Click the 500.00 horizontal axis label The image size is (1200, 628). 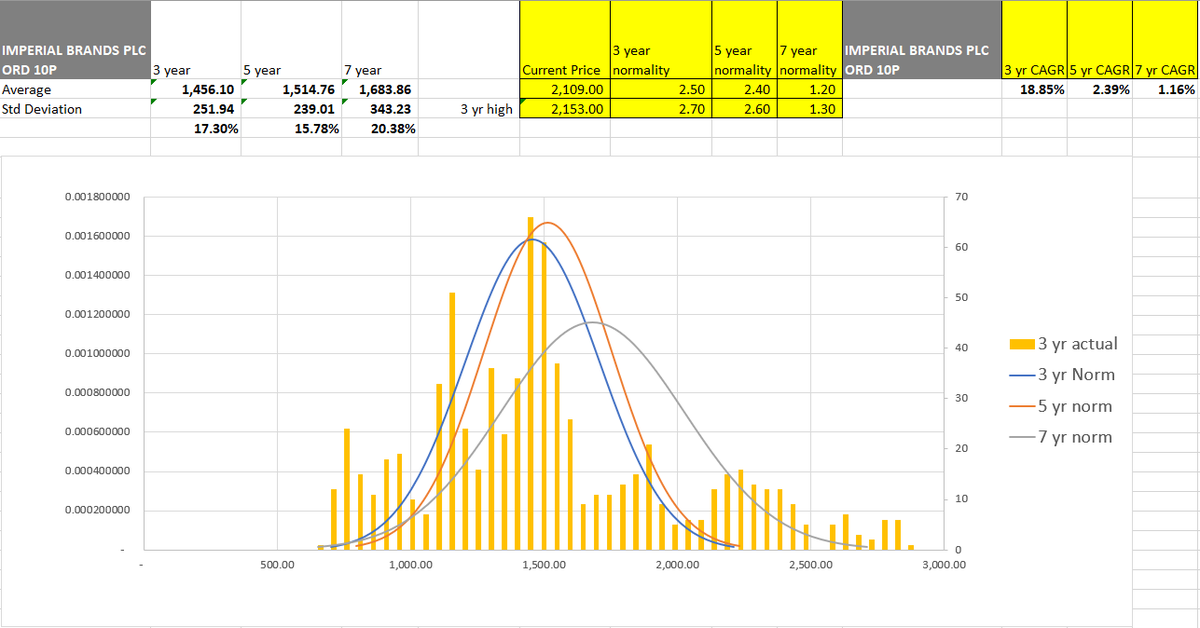click(277, 566)
